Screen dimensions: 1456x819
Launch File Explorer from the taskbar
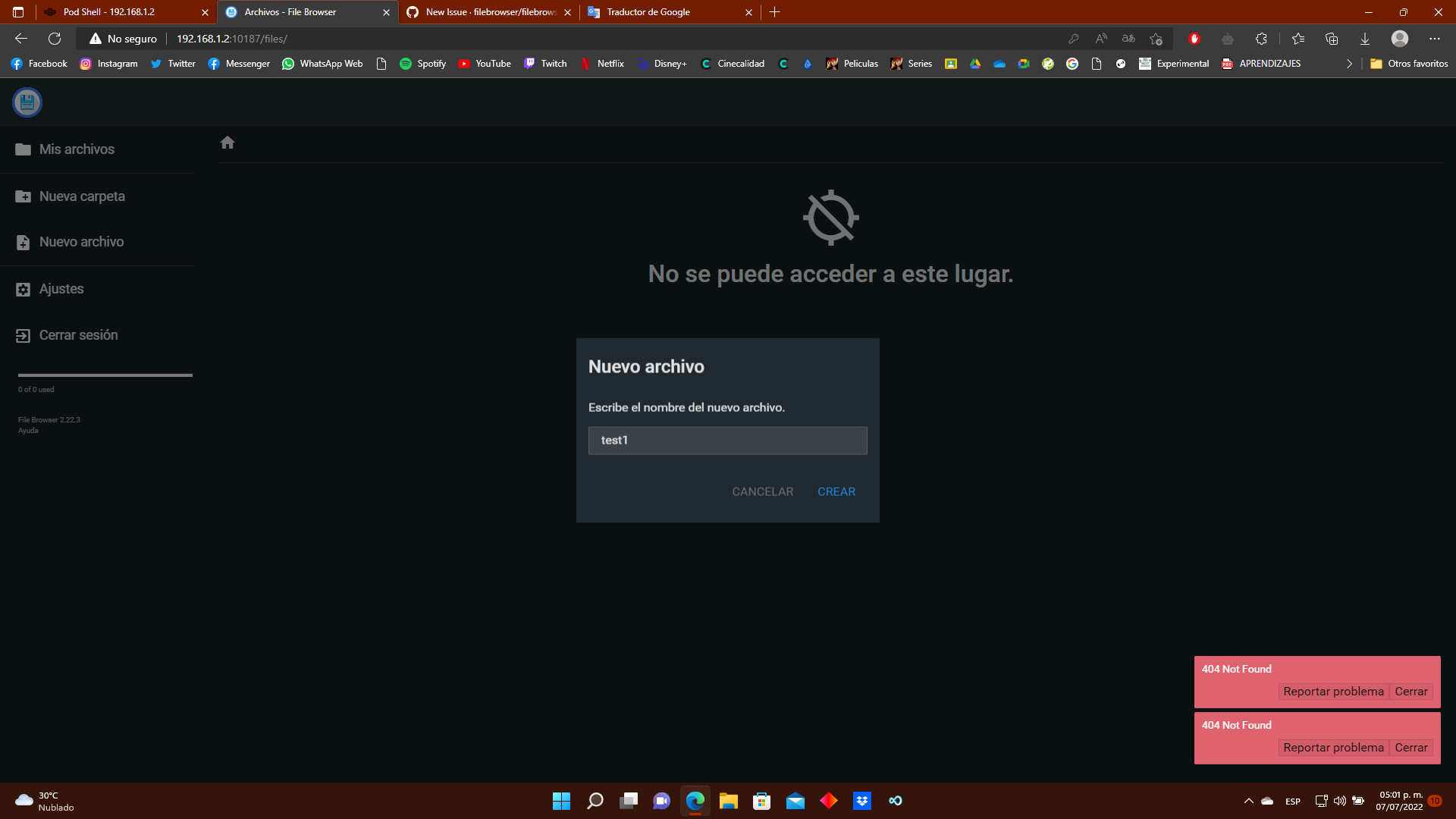pyautogui.click(x=728, y=800)
